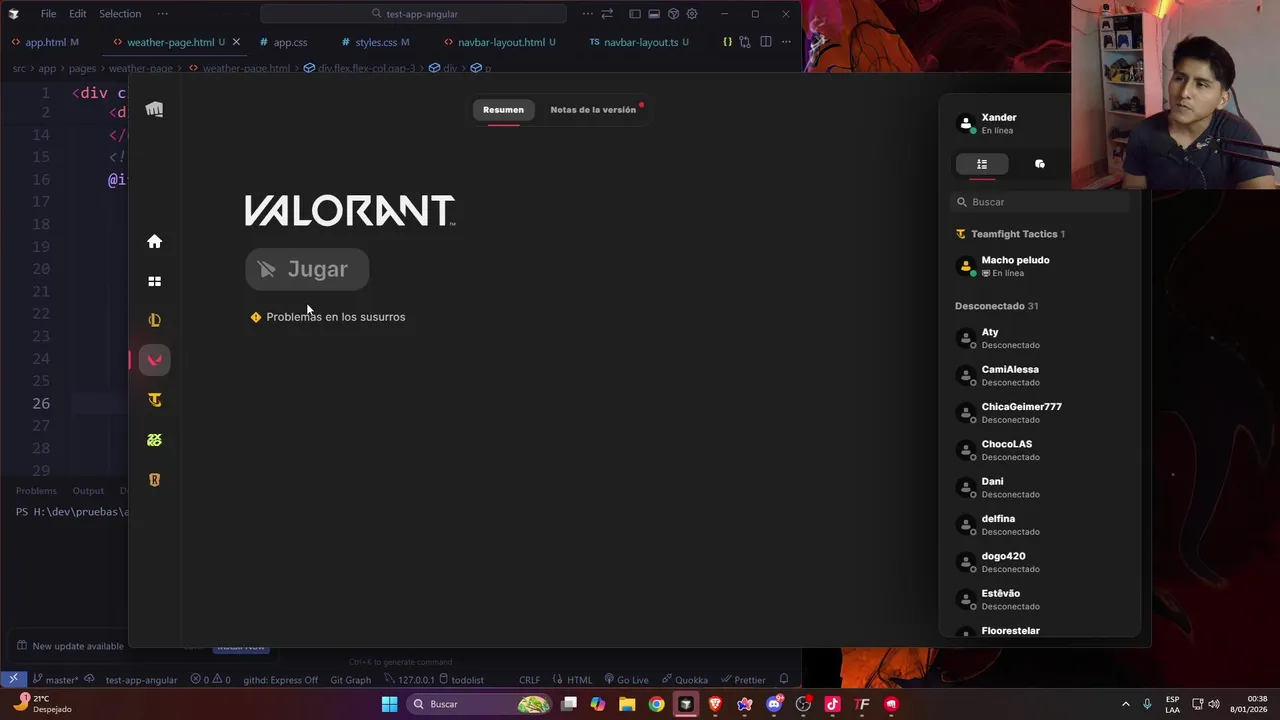The height and width of the screenshot is (720, 1280).
Task: Select friend delfina
Action: click(x=1040, y=525)
